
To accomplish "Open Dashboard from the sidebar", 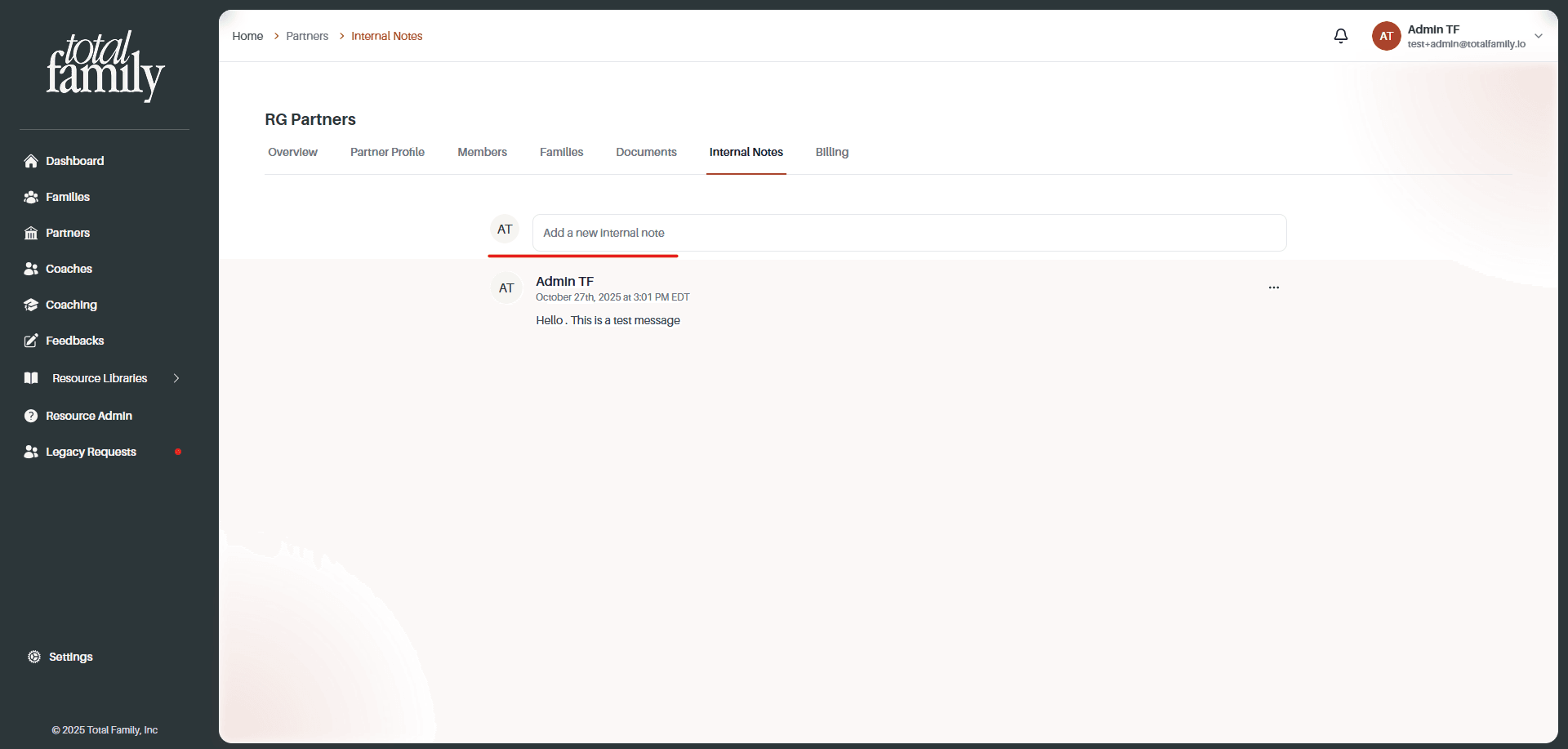I will [x=75, y=161].
